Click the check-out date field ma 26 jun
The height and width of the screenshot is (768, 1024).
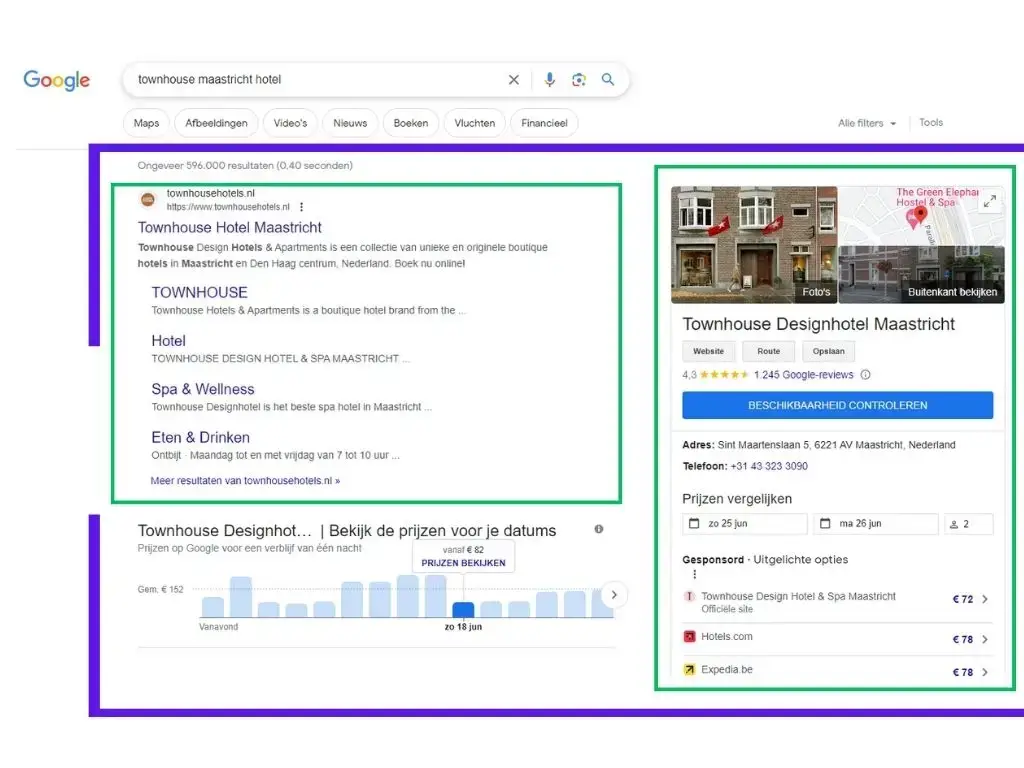875,524
